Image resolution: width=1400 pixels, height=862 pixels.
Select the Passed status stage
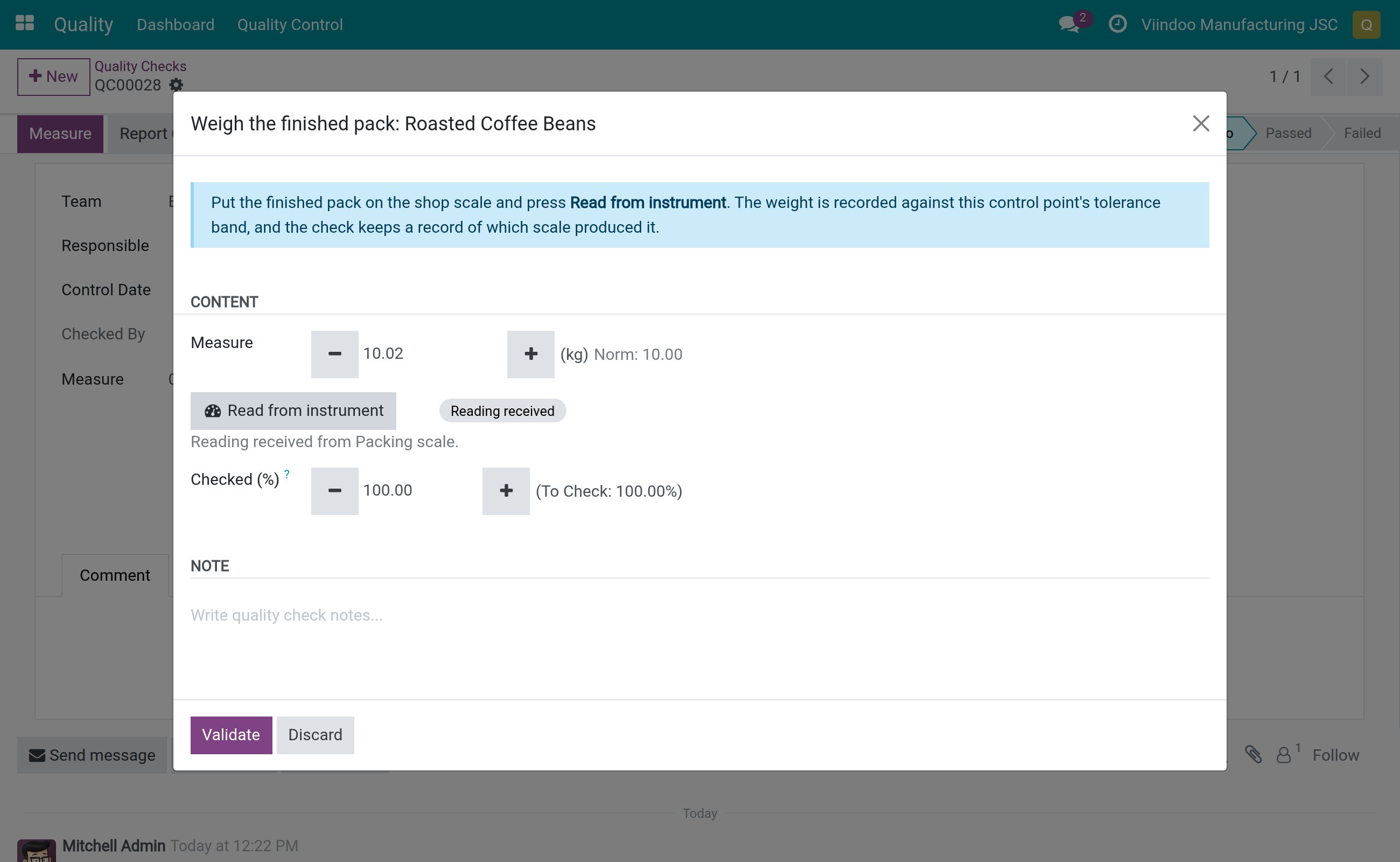[1288, 133]
